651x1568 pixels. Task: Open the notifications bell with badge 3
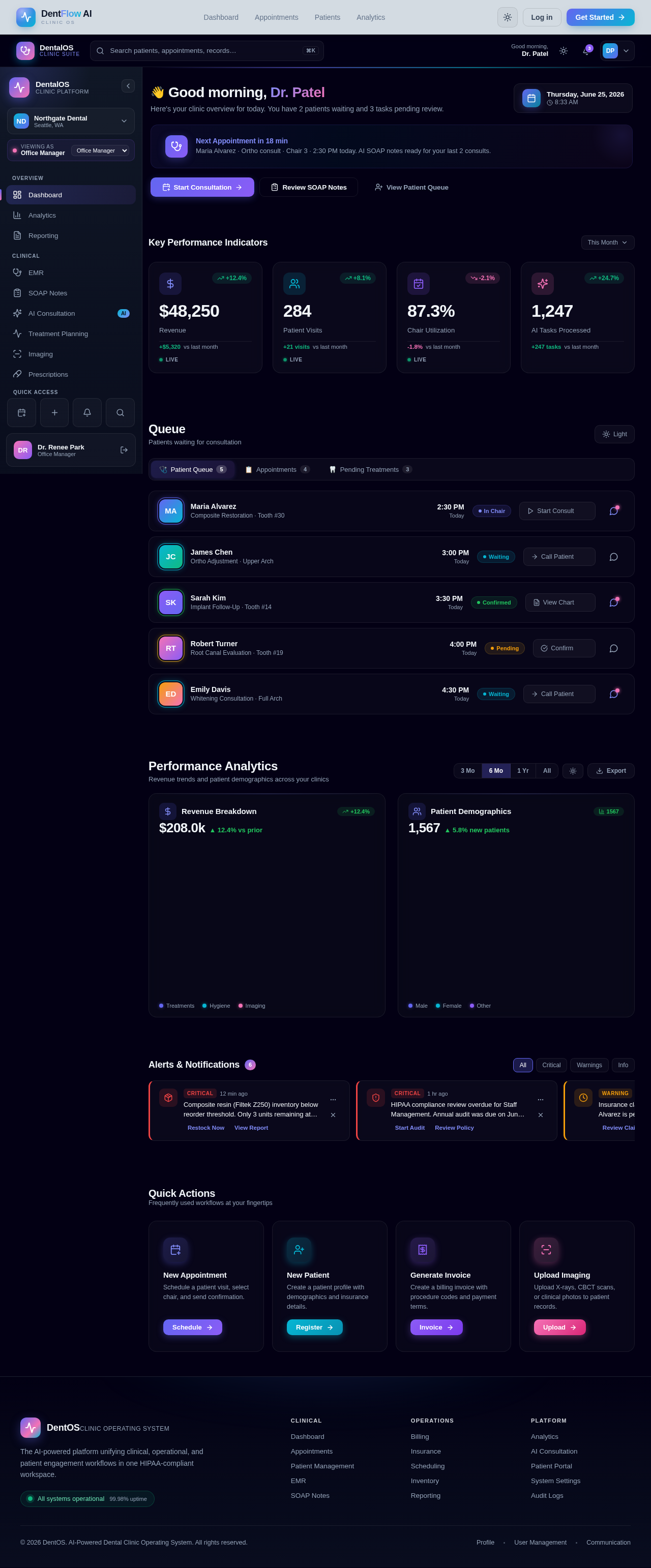pyautogui.click(x=586, y=51)
